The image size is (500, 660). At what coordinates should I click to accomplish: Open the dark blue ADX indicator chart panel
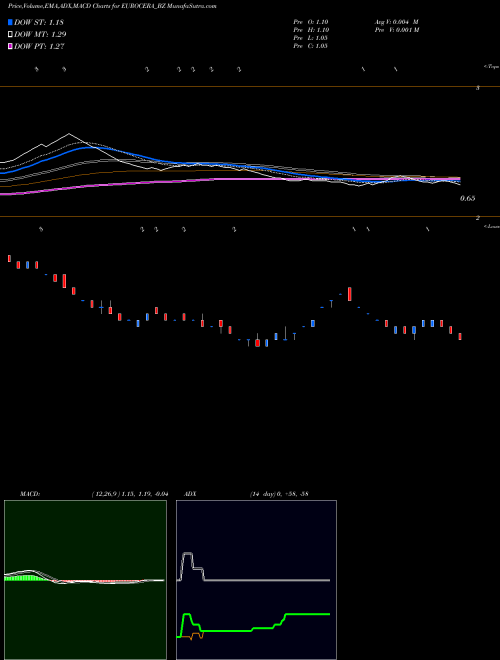256,580
